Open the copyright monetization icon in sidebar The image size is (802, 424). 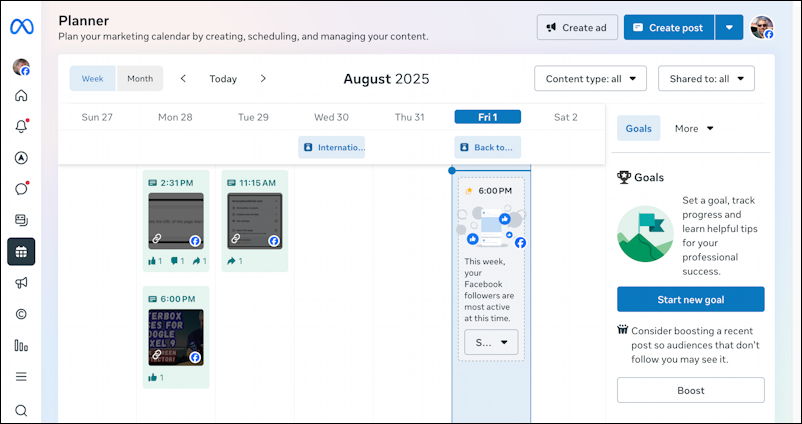[x=21, y=314]
